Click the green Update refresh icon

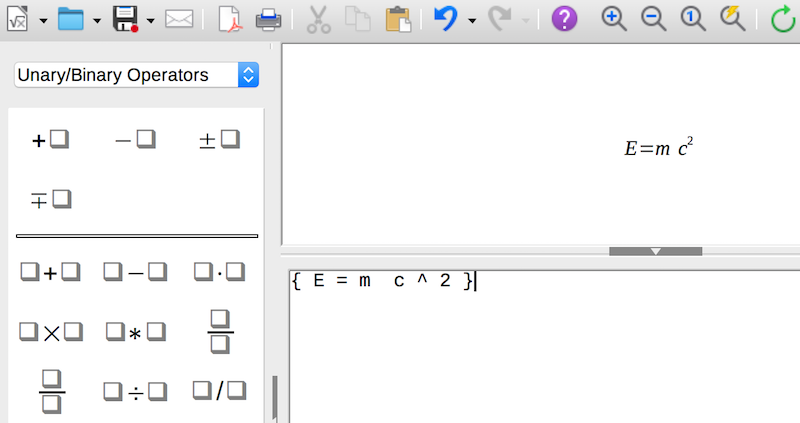tap(784, 19)
